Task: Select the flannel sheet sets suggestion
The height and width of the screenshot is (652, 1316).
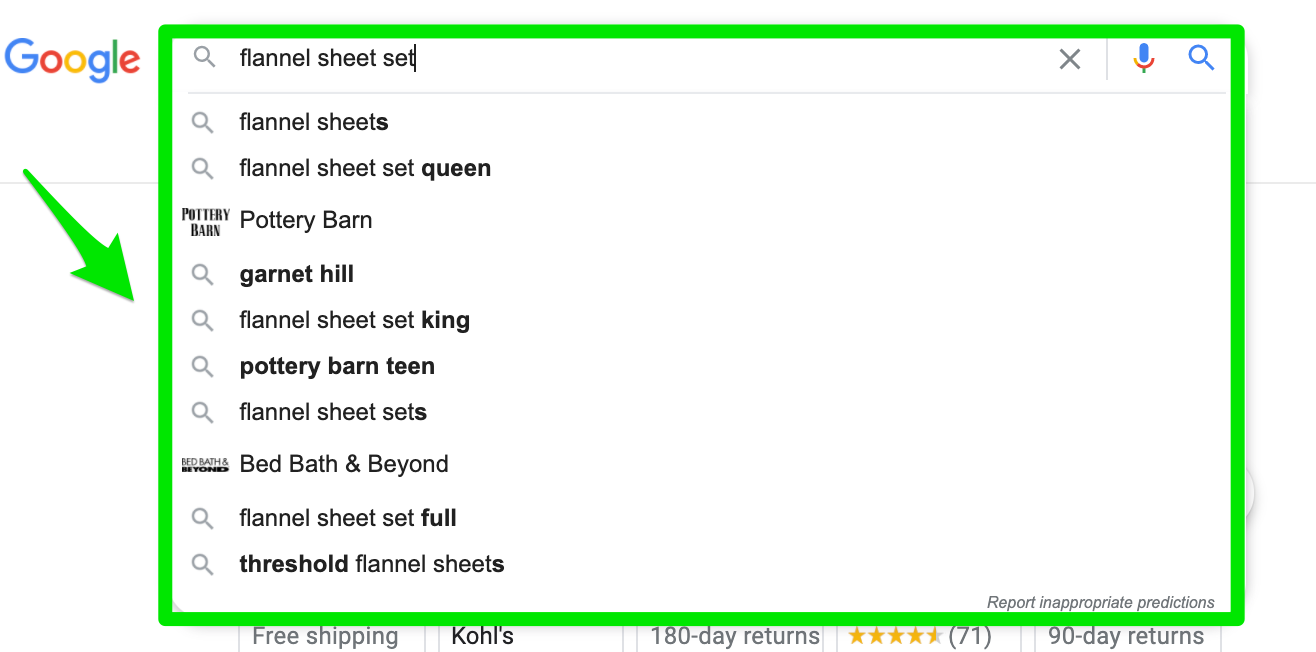Action: [333, 412]
